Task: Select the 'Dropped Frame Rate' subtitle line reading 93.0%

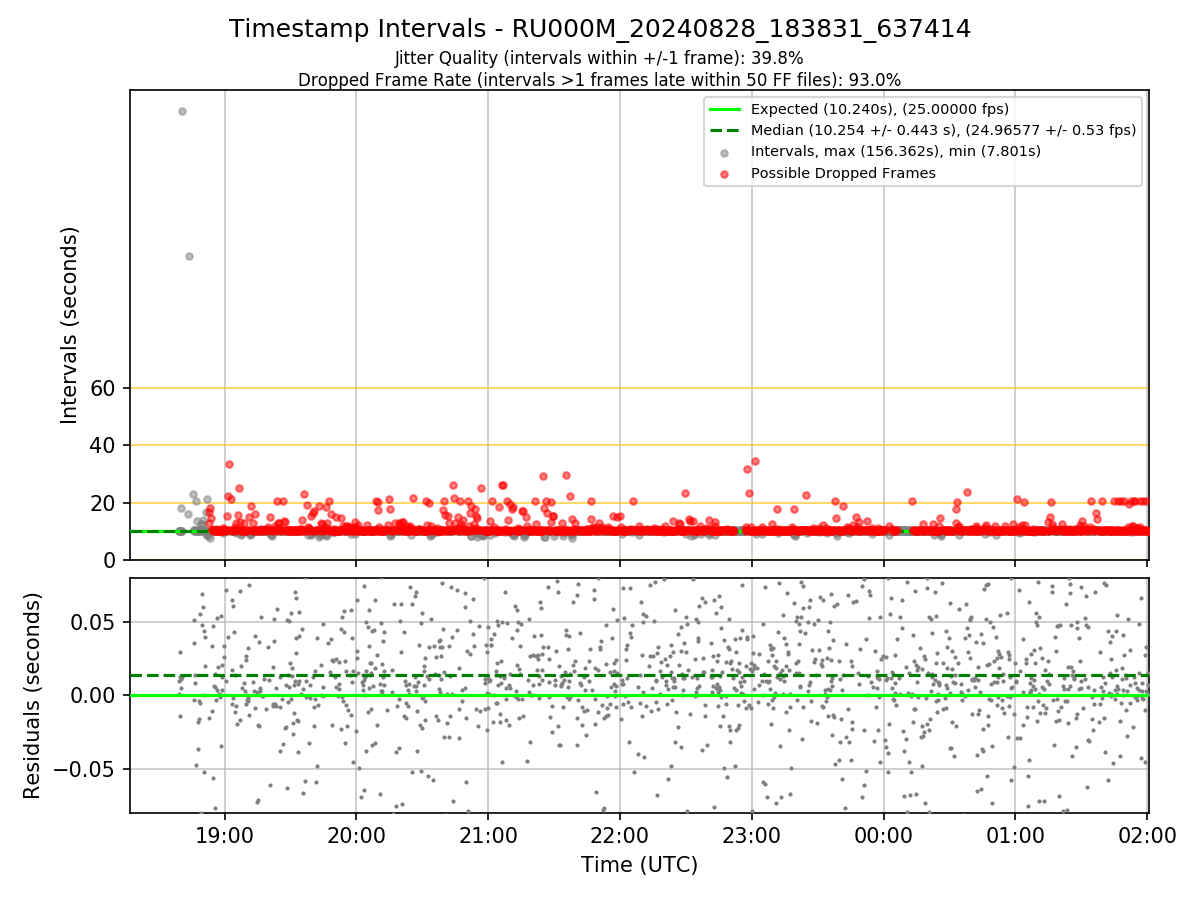Action: tap(600, 80)
